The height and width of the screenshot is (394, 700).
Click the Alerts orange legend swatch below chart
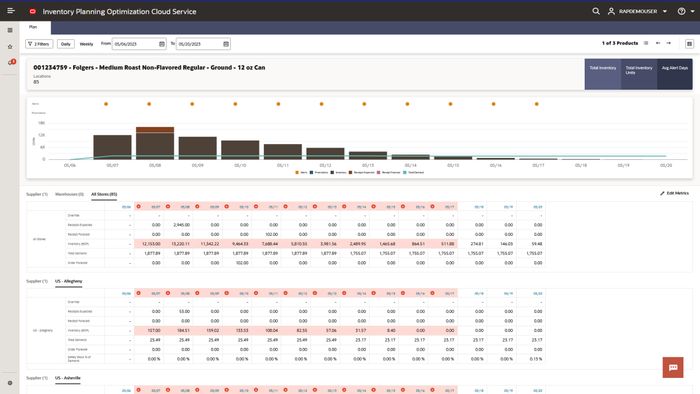pos(297,172)
